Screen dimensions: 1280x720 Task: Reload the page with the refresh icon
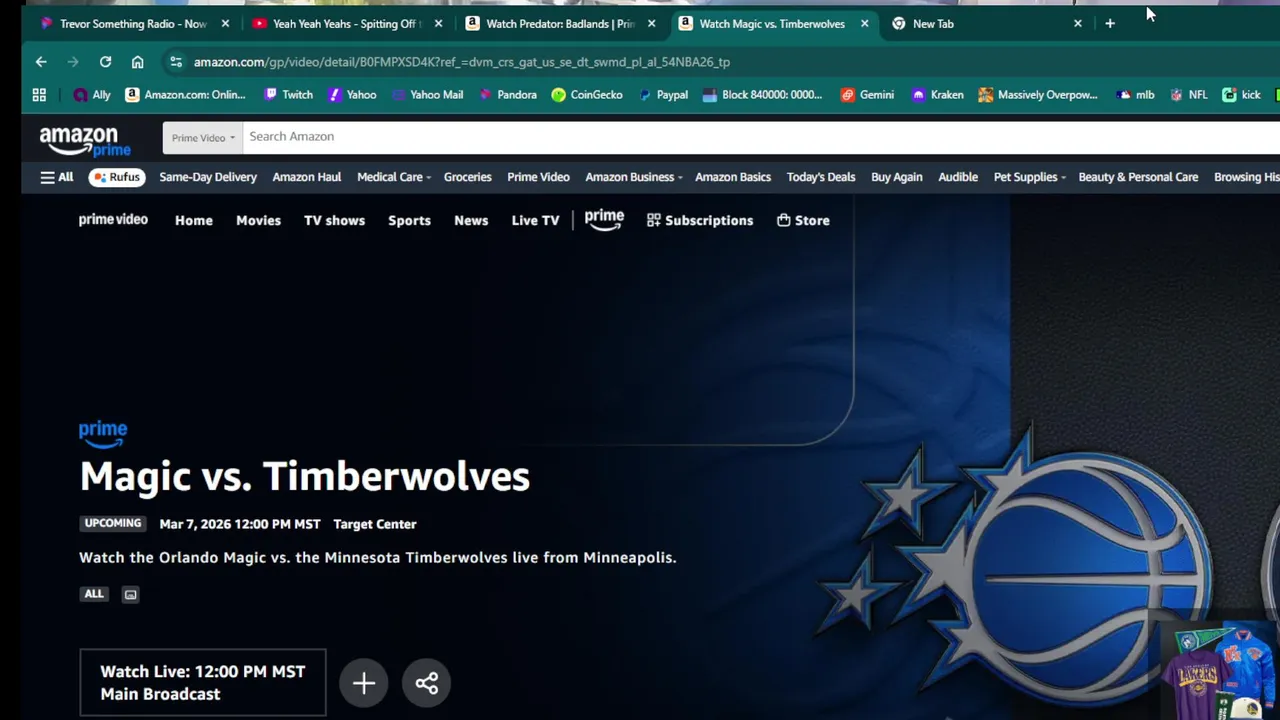(x=105, y=62)
